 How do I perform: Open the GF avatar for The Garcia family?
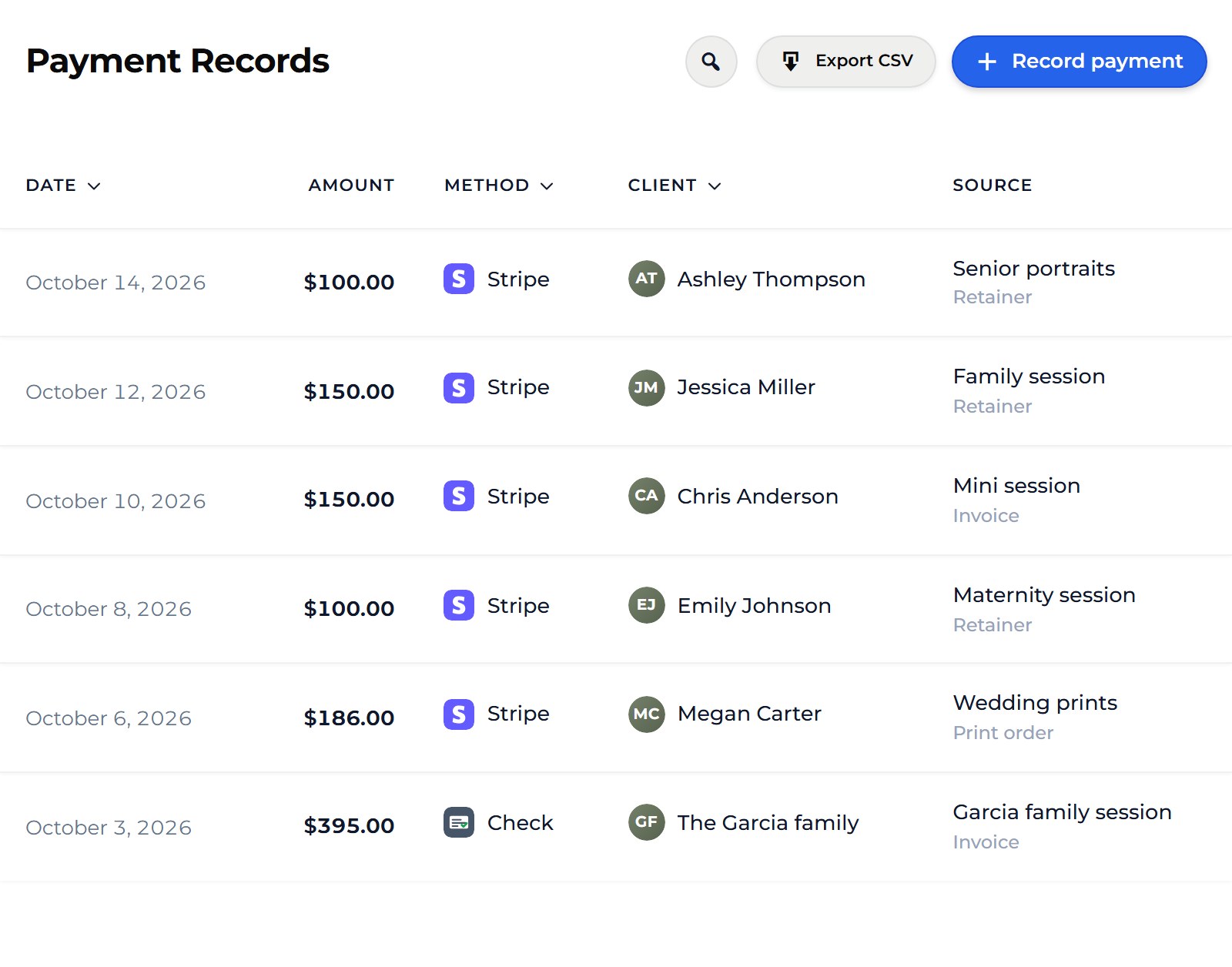pos(646,822)
